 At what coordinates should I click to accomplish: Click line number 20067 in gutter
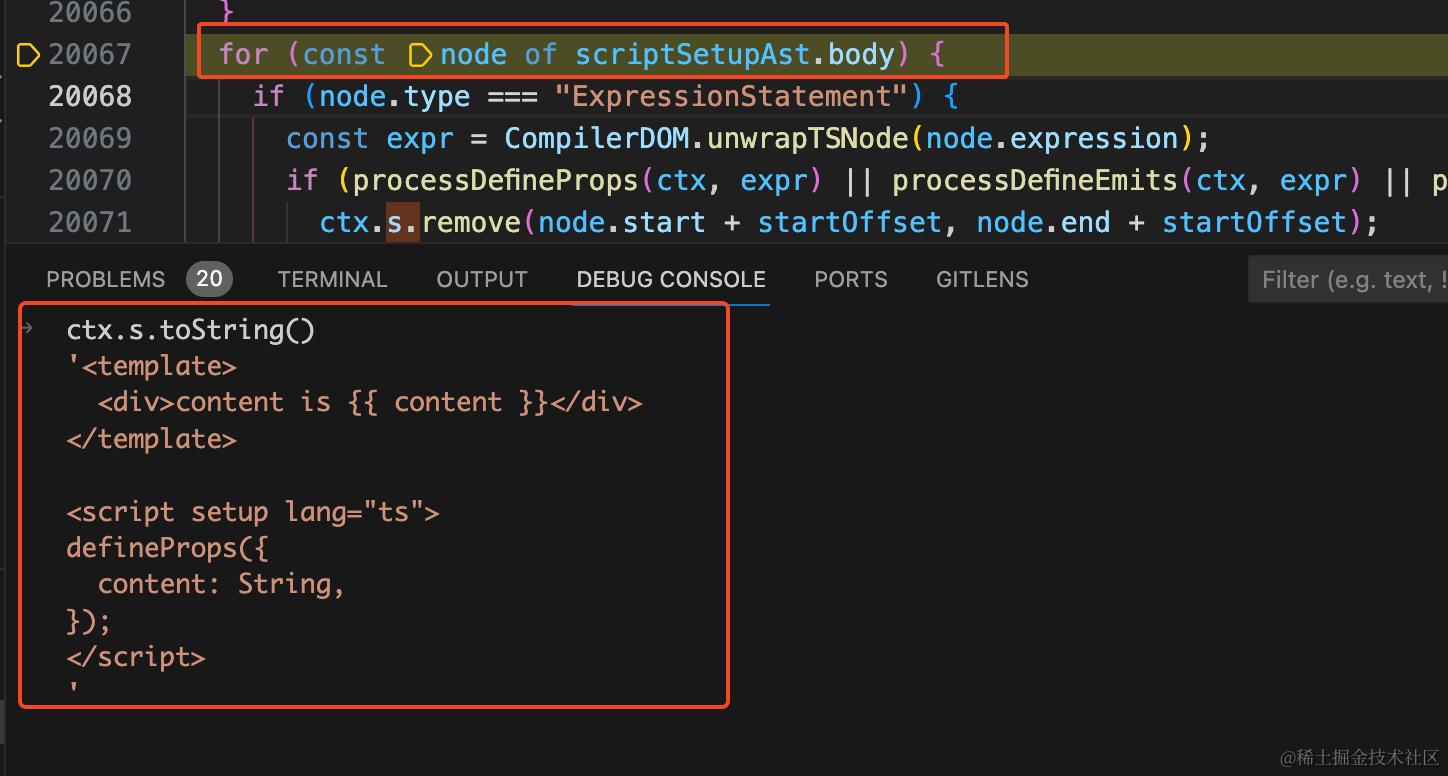tap(90, 54)
